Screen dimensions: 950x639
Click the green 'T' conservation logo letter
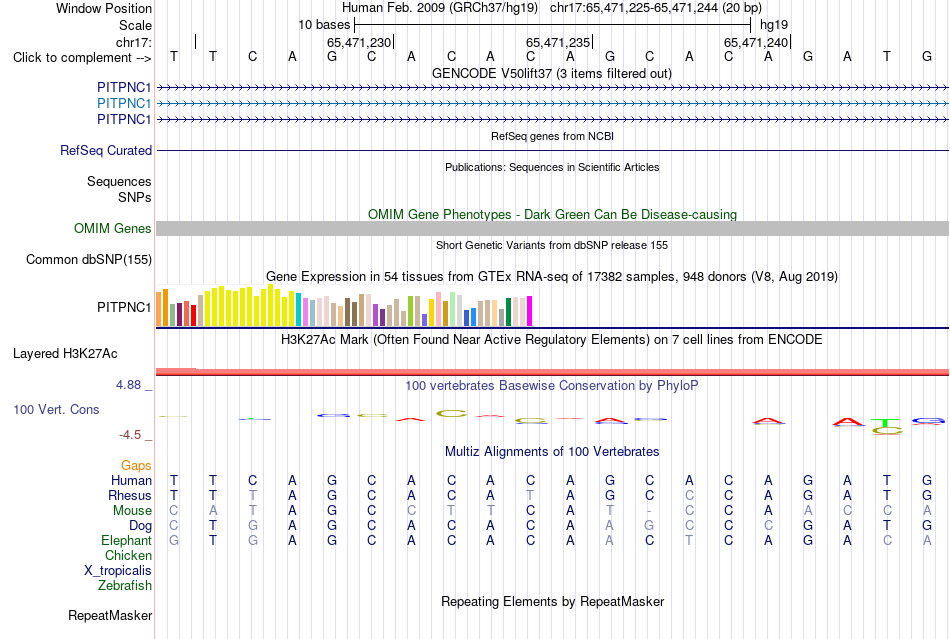pyautogui.click(x=887, y=422)
